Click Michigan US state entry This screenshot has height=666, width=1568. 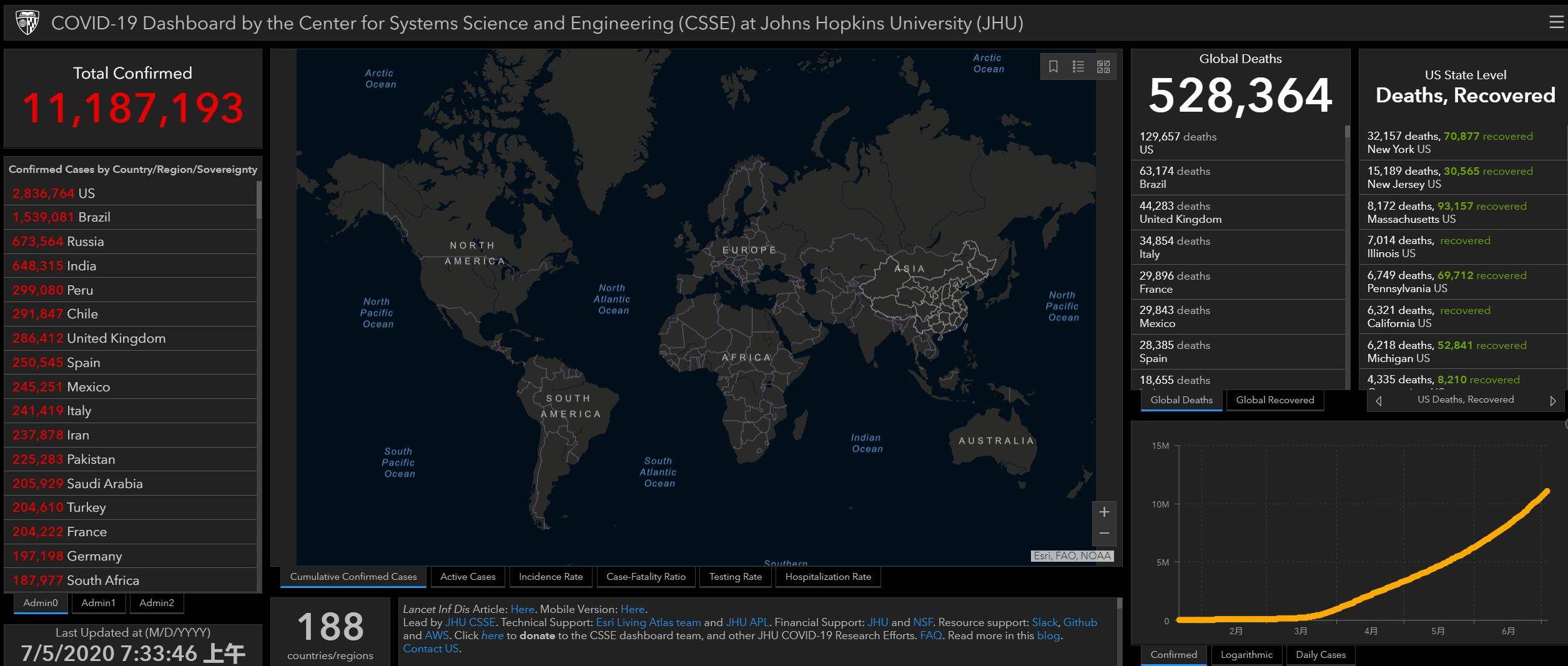click(x=1464, y=352)
